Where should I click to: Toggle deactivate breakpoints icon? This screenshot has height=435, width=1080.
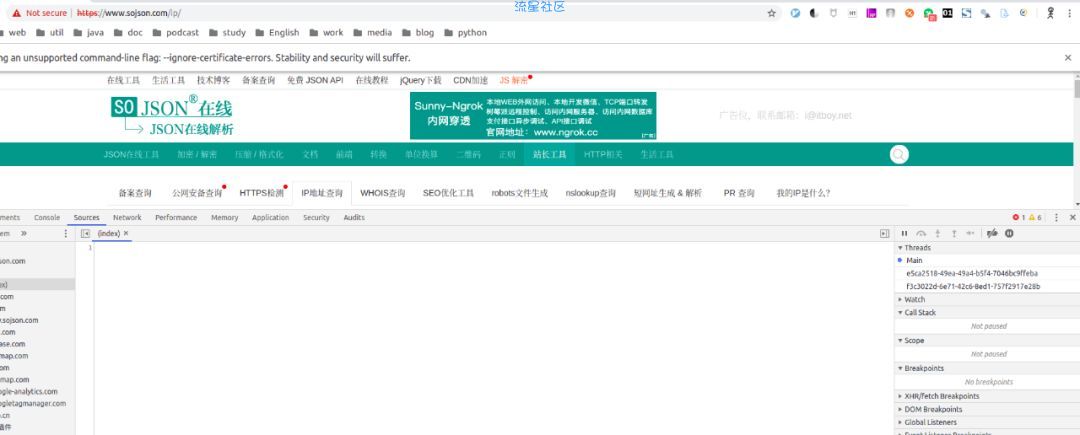click(x=993, y=234)
